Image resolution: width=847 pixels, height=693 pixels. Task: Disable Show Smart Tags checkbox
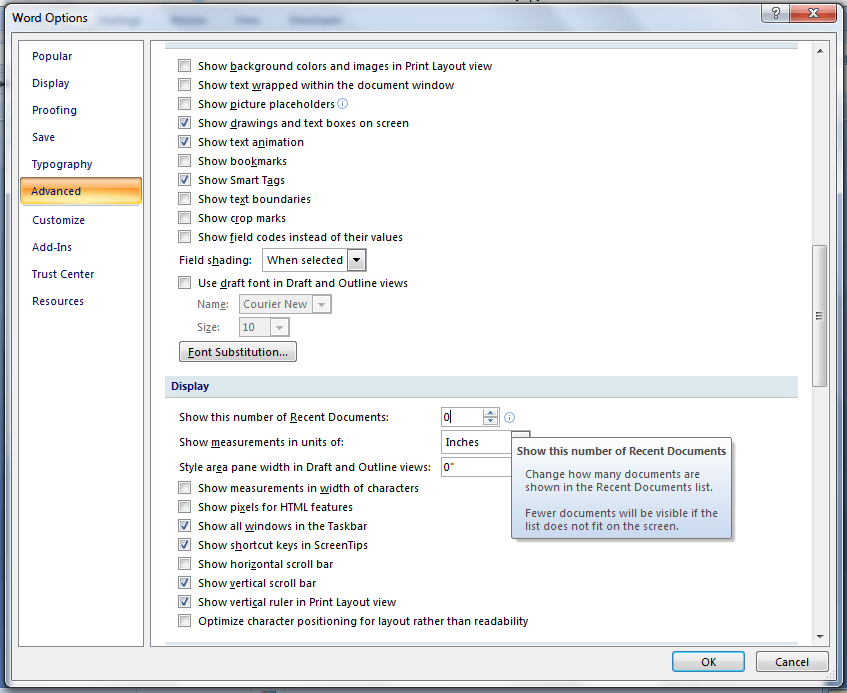[x=185, y=180]
